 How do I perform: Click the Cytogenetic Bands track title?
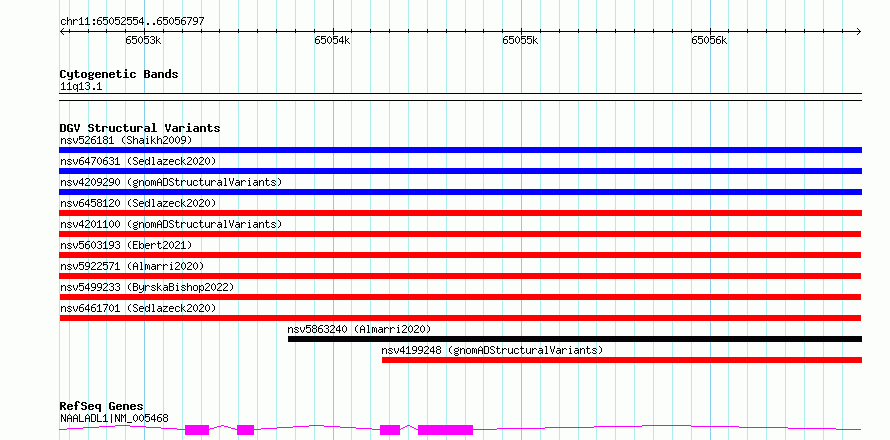(119, 74)
